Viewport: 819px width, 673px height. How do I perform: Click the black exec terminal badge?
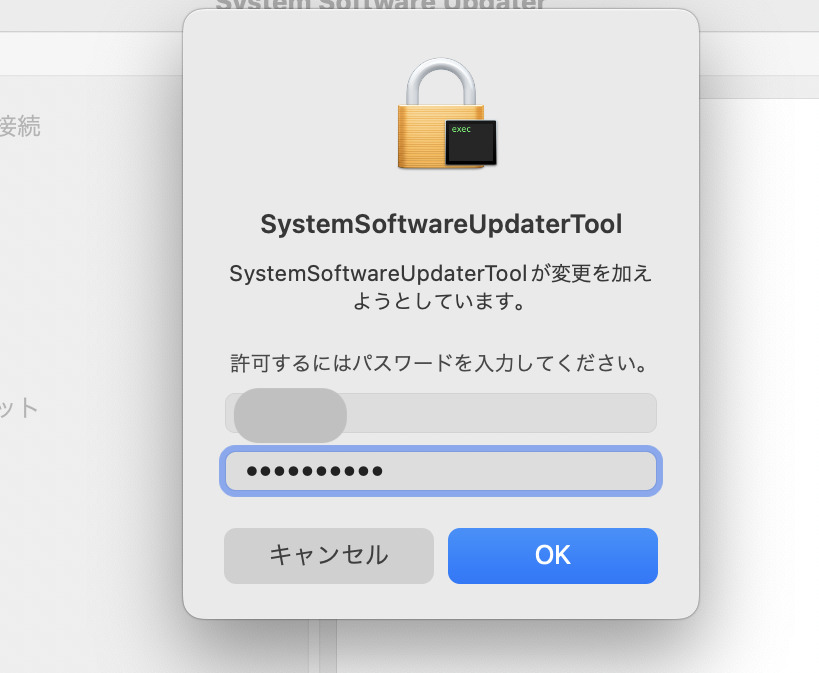[x=470, y=142]
